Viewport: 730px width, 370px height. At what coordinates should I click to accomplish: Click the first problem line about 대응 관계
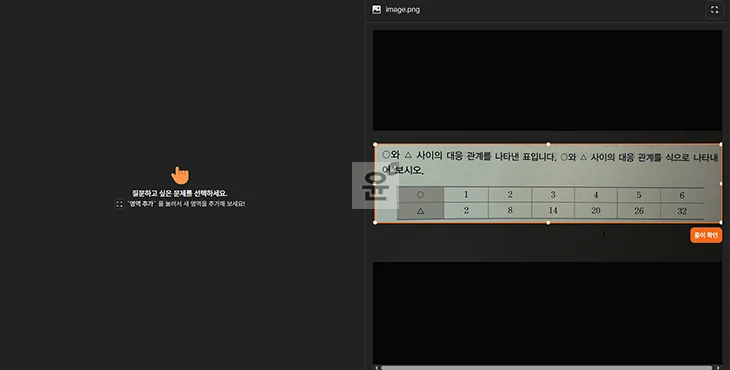(550, 156)
